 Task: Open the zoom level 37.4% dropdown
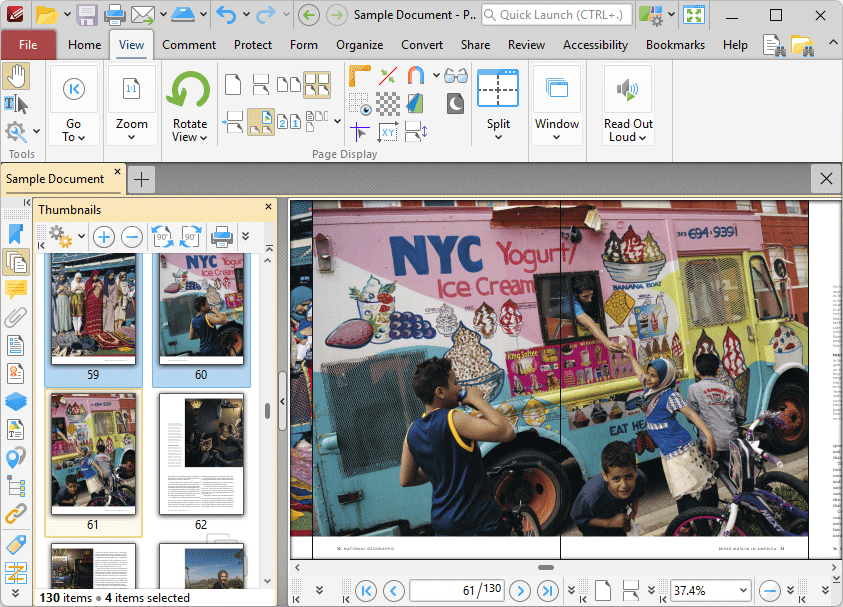pos(741,591)
